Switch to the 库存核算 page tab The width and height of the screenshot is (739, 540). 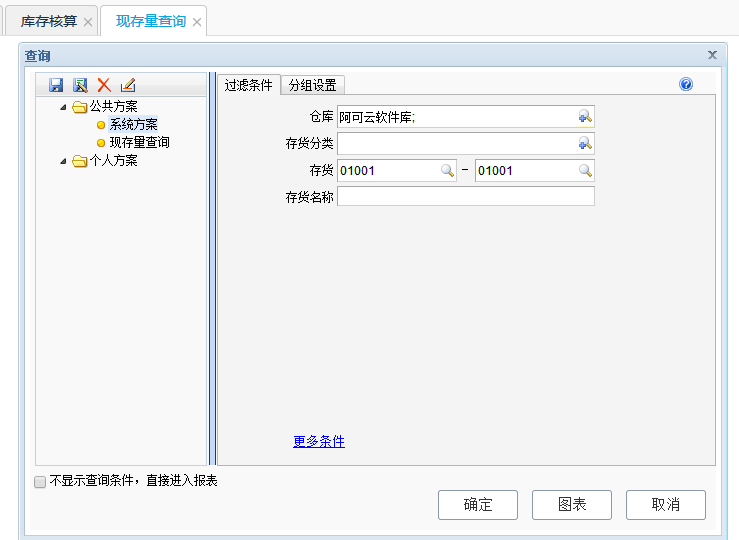click(x=48, y=21)
